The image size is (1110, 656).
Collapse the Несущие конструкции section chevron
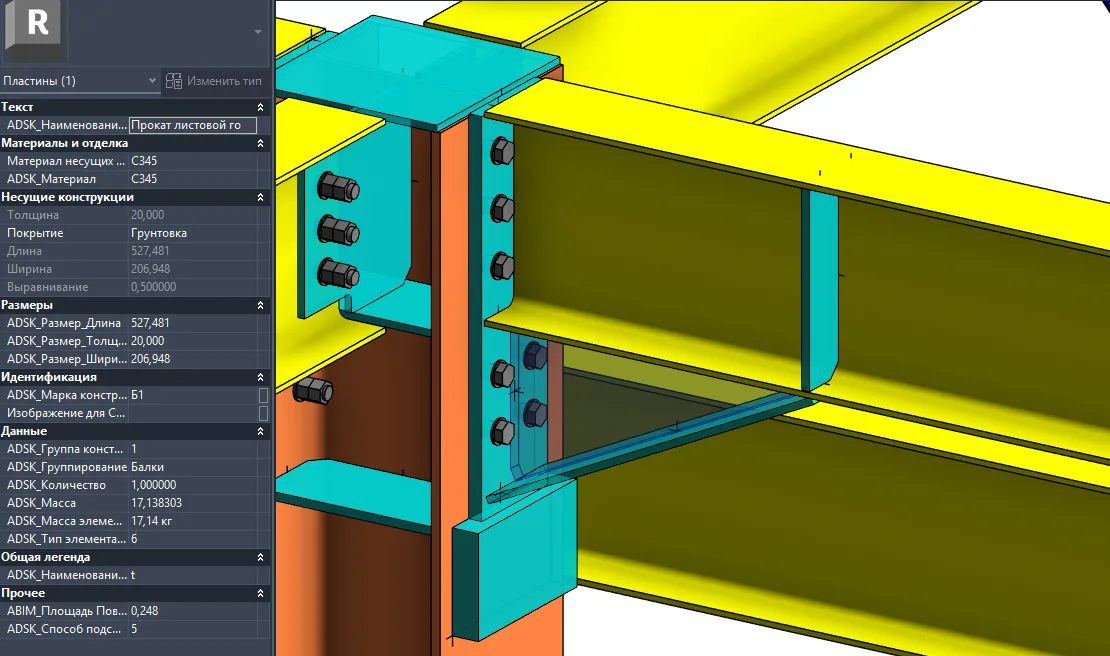(x=260, y=197)
